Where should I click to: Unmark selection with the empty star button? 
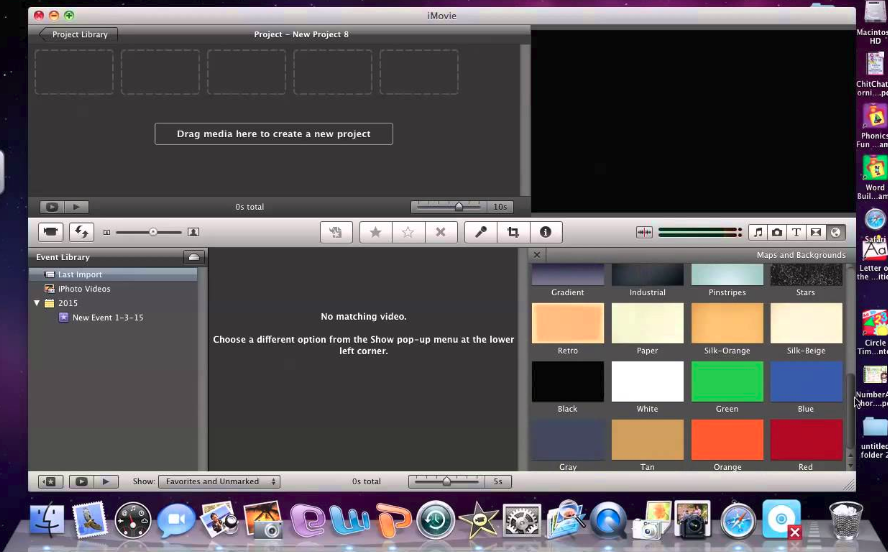408,232
